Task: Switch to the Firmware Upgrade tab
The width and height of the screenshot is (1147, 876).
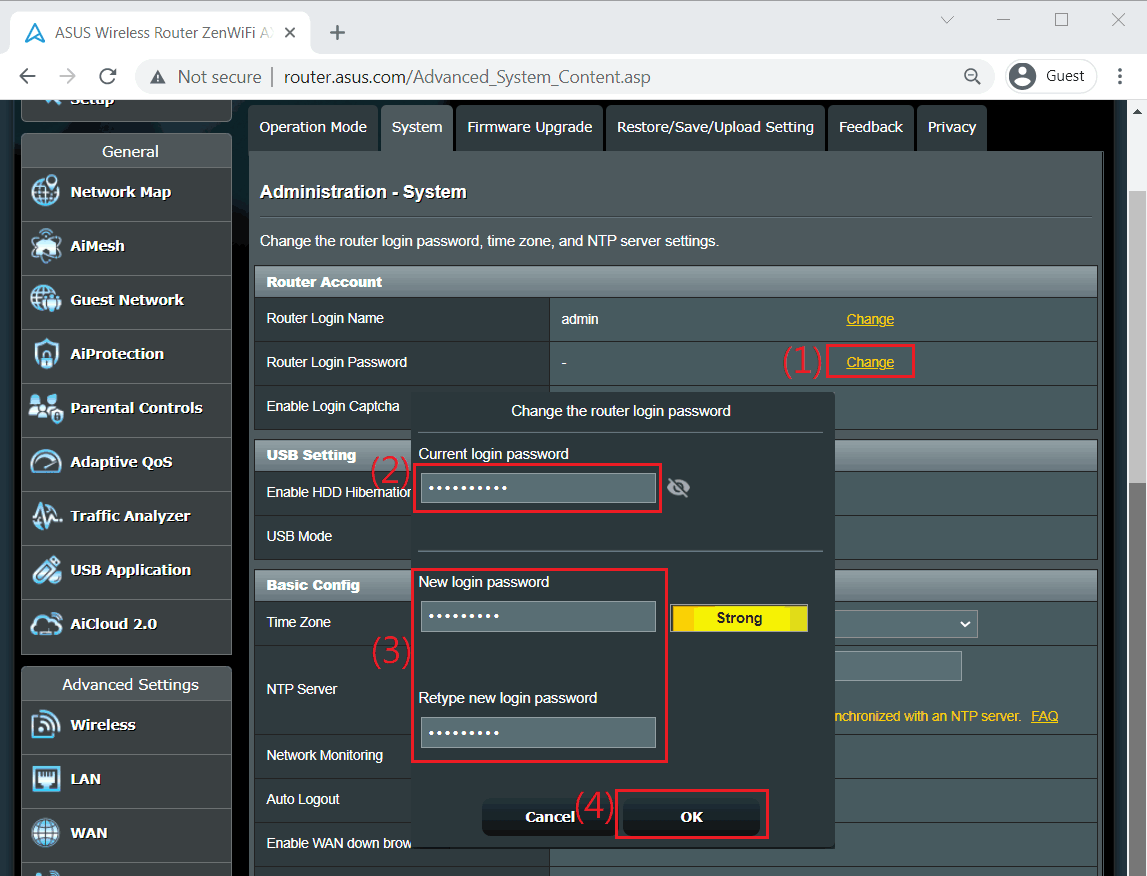Action: point(529,128)
